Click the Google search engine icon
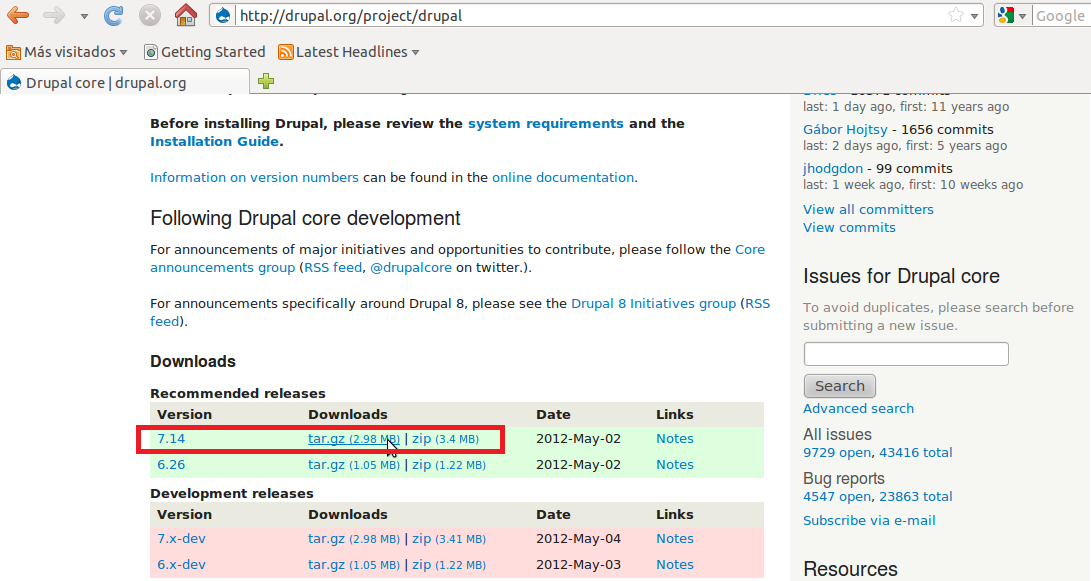 click(x=1007, y=15)
